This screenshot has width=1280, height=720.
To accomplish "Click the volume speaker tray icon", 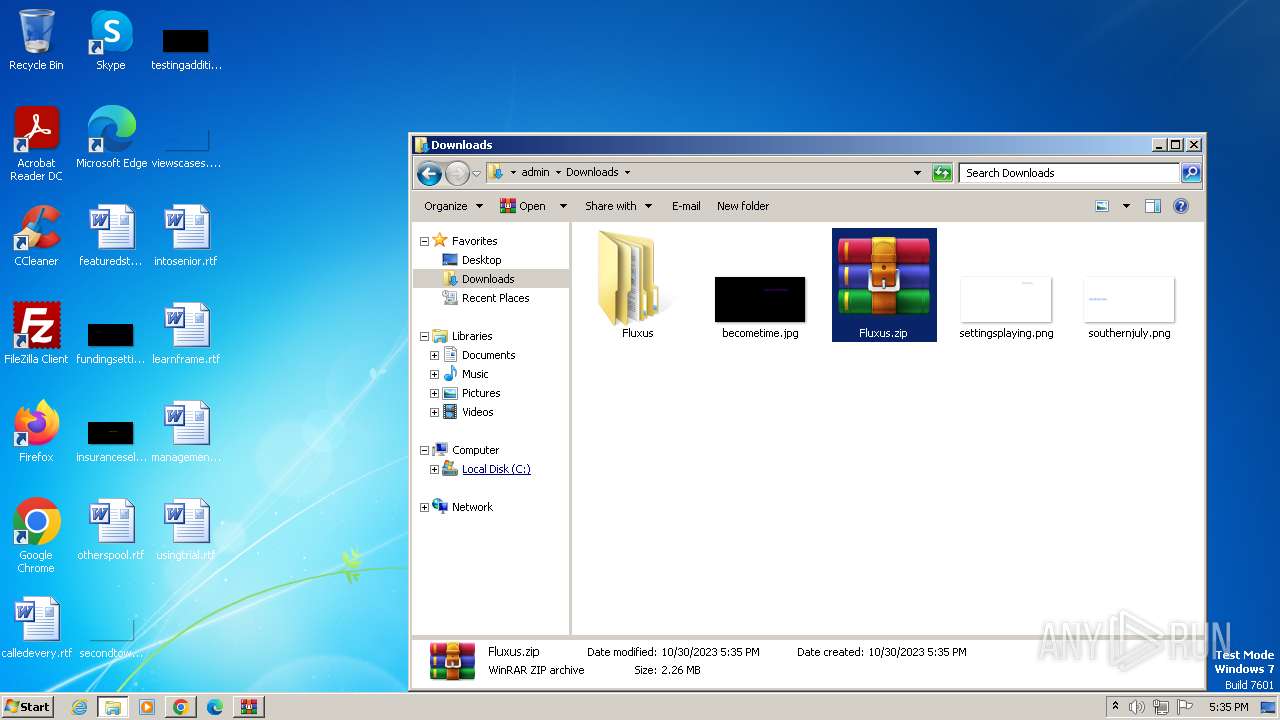I will (1137, 707).
